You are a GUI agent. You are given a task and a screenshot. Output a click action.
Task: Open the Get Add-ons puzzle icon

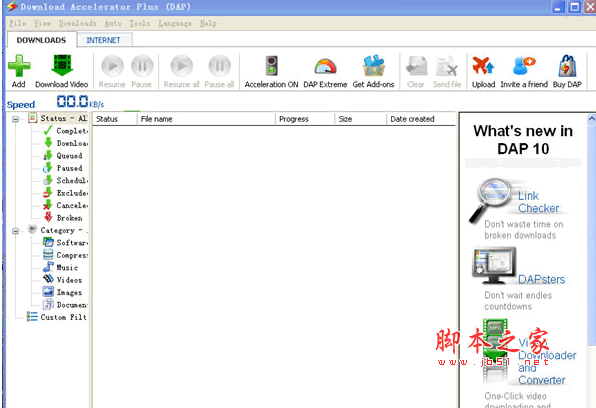[x=374, y=66]
